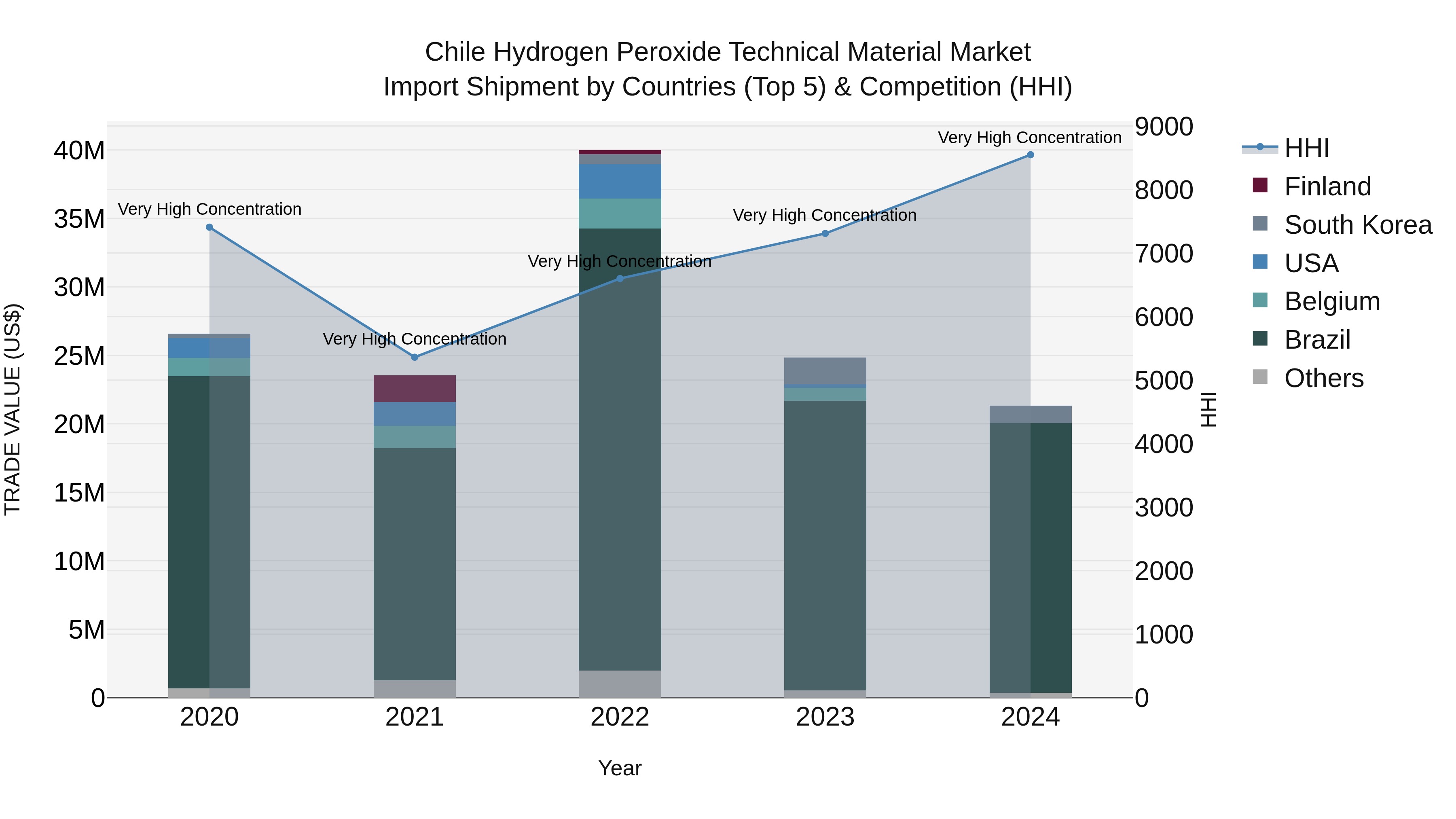Click the 2023 x-axis label
1456x819 pixels.
coord(825,717)
